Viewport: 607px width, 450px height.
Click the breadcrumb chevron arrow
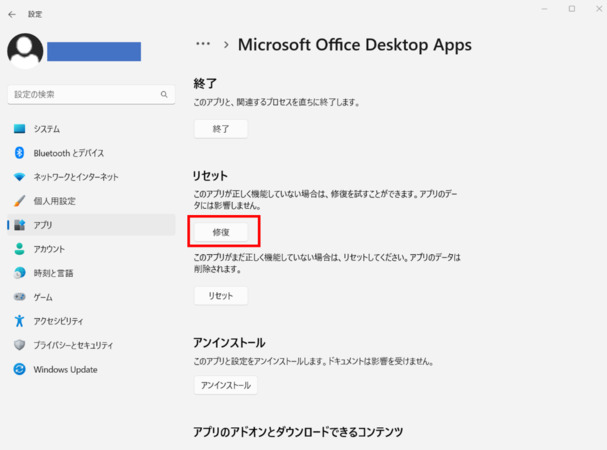pyautogui.click(x=226, y=45)
